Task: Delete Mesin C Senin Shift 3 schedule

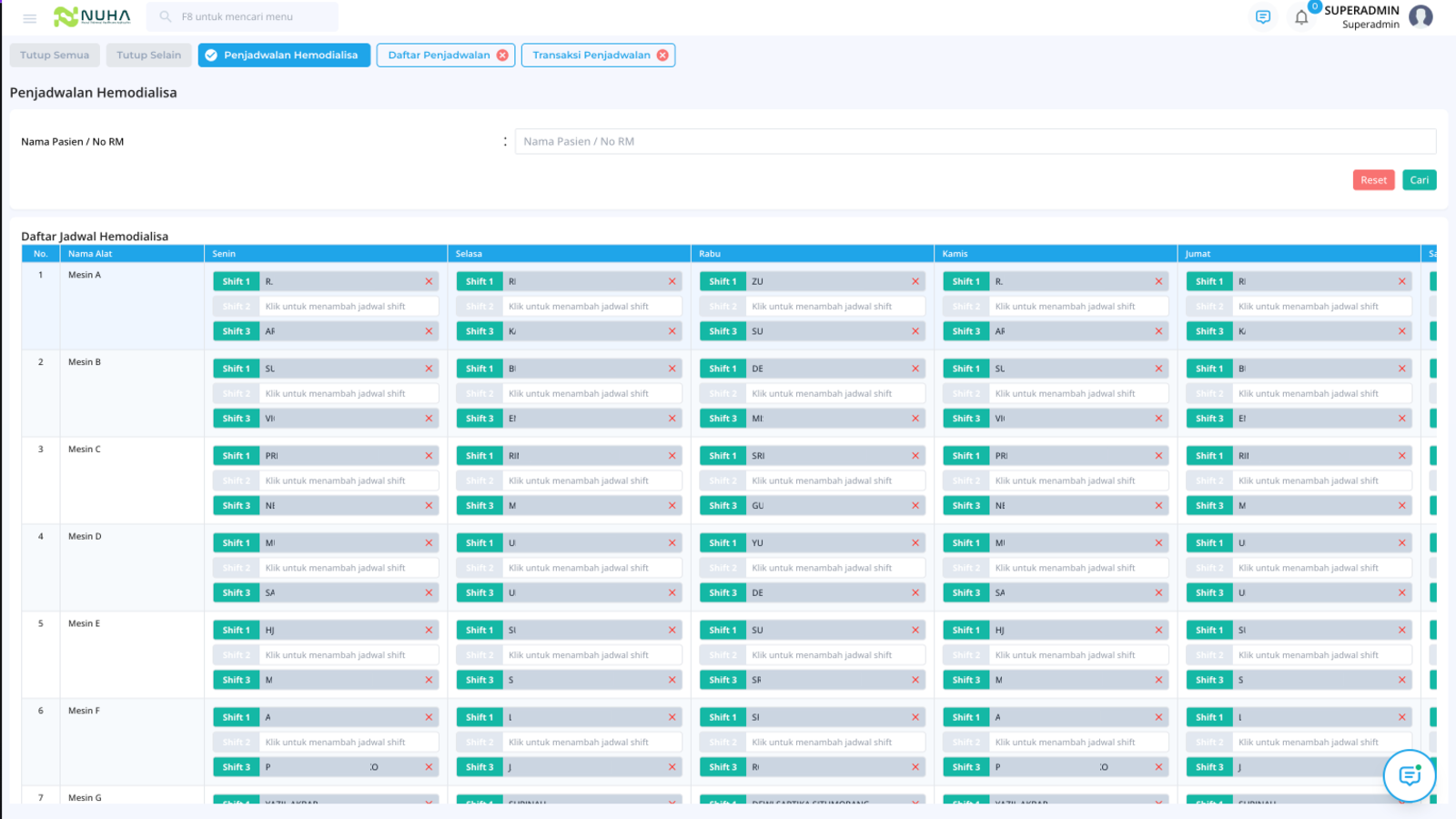Action: coord(429,506)
